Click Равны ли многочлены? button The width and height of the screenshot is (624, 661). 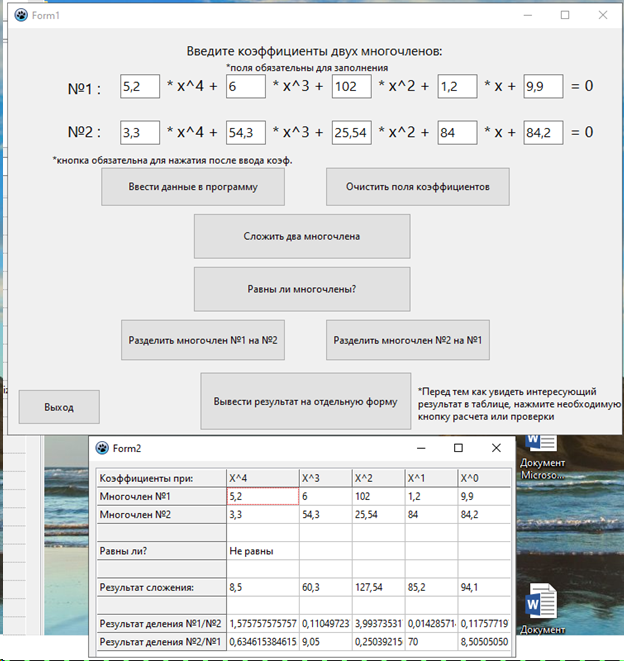(302, 289)
